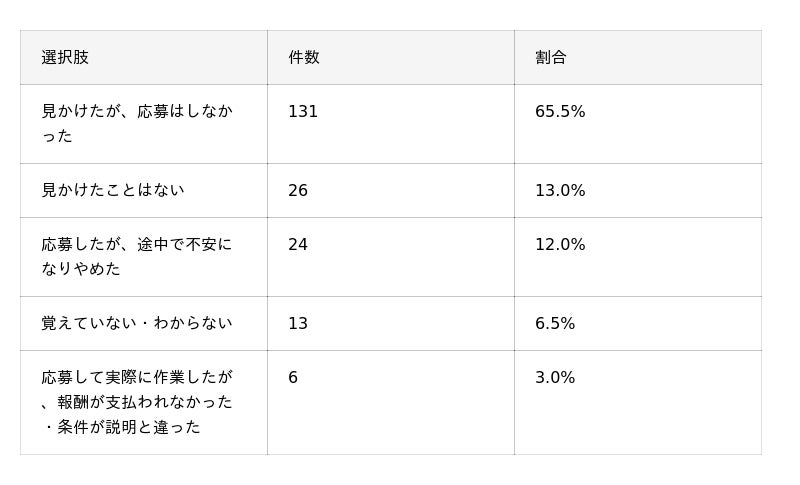
Task: Click the 件数 column header
Action: tap(304, 57)
